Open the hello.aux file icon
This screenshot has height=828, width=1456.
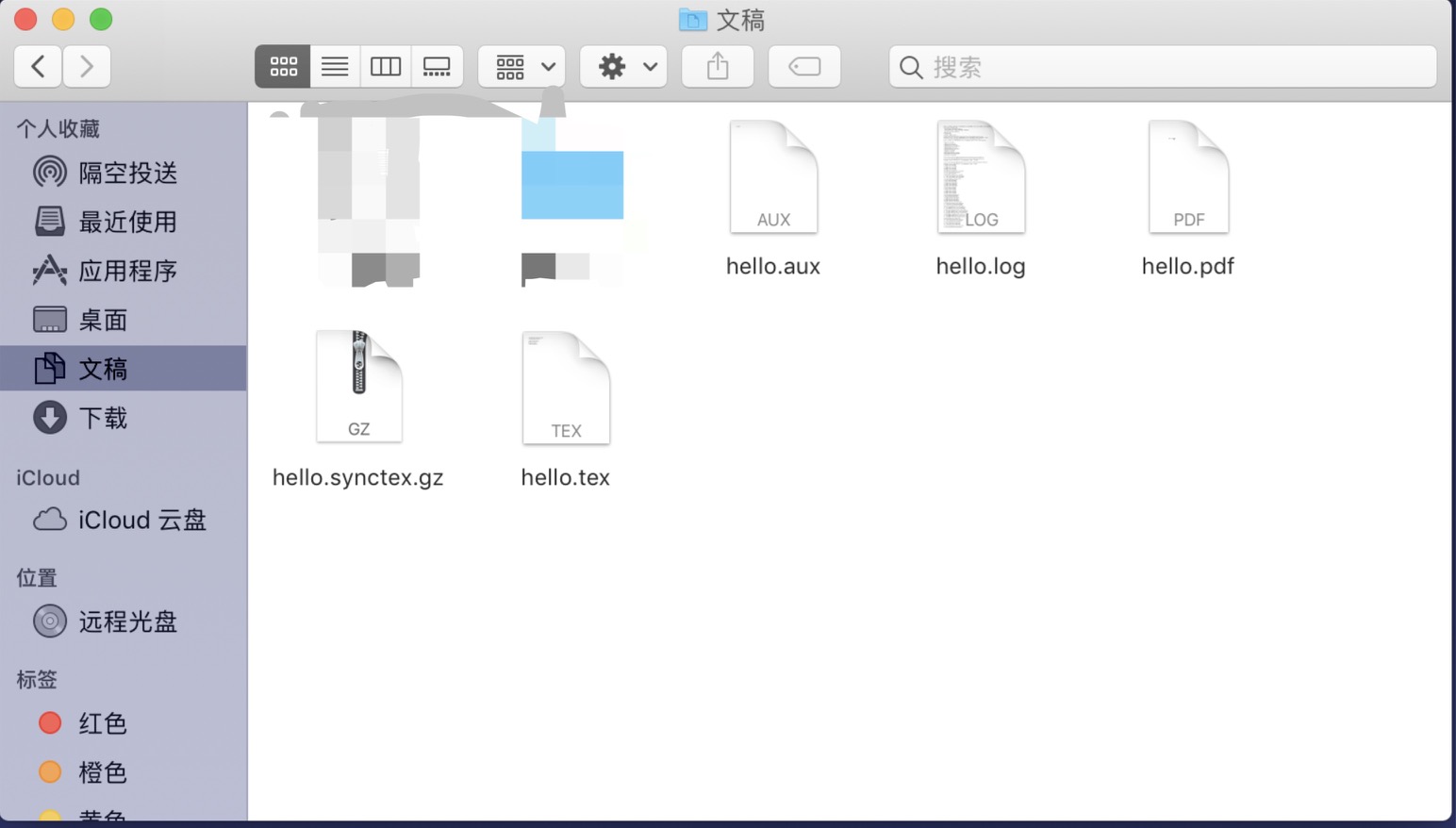[772, 175]
